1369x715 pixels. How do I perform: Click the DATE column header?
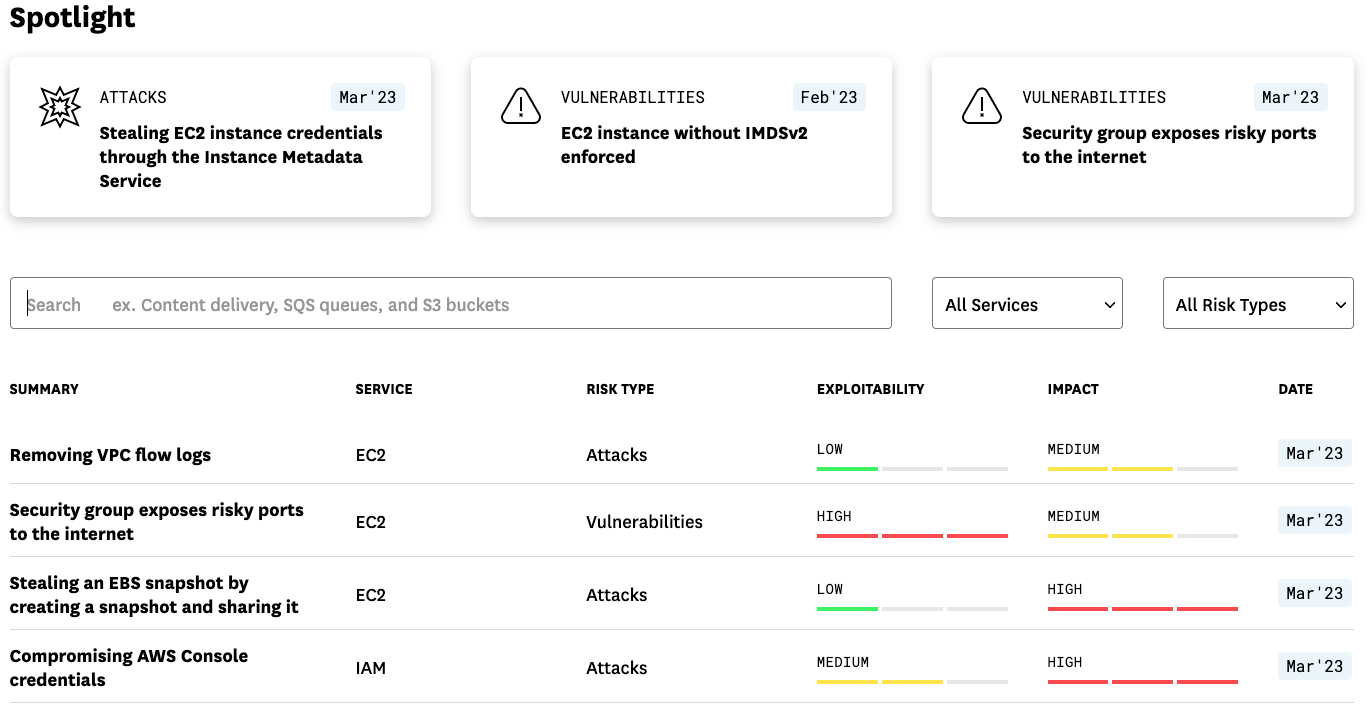coord(1295,389)
